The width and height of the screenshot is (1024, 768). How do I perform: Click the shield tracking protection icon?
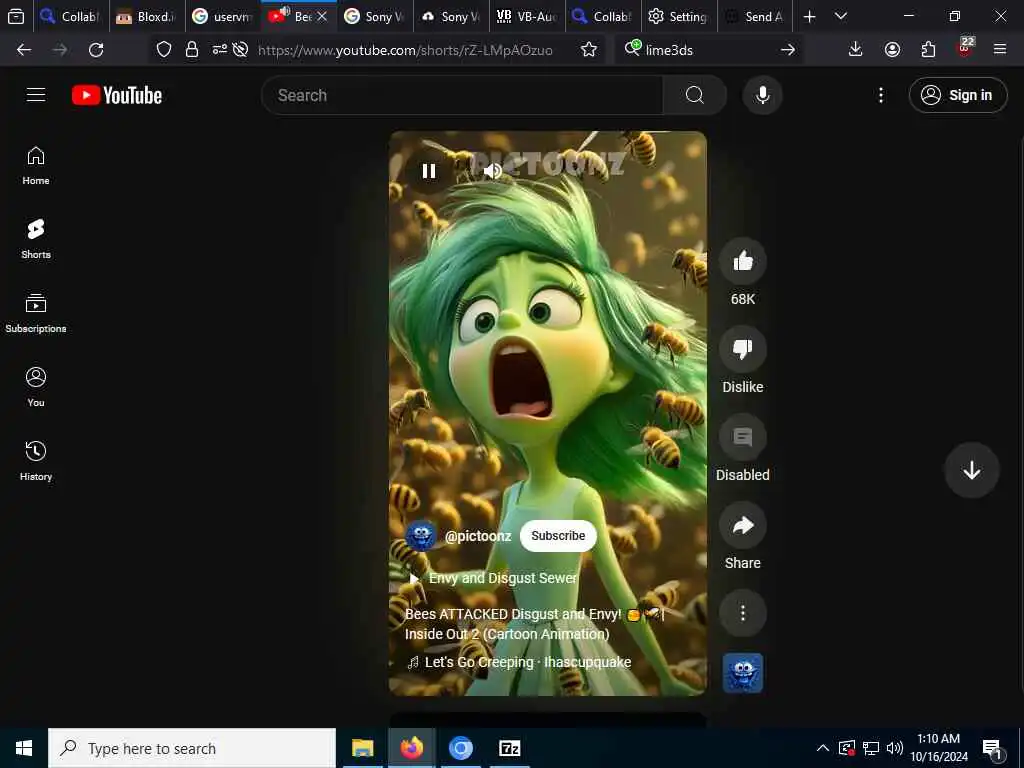click(163, 50)
